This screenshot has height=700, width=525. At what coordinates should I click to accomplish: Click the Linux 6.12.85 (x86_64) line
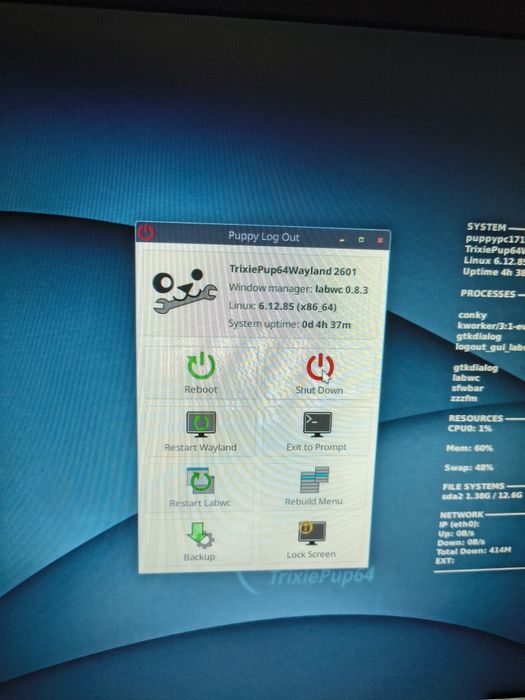click(x=283, y=307)
